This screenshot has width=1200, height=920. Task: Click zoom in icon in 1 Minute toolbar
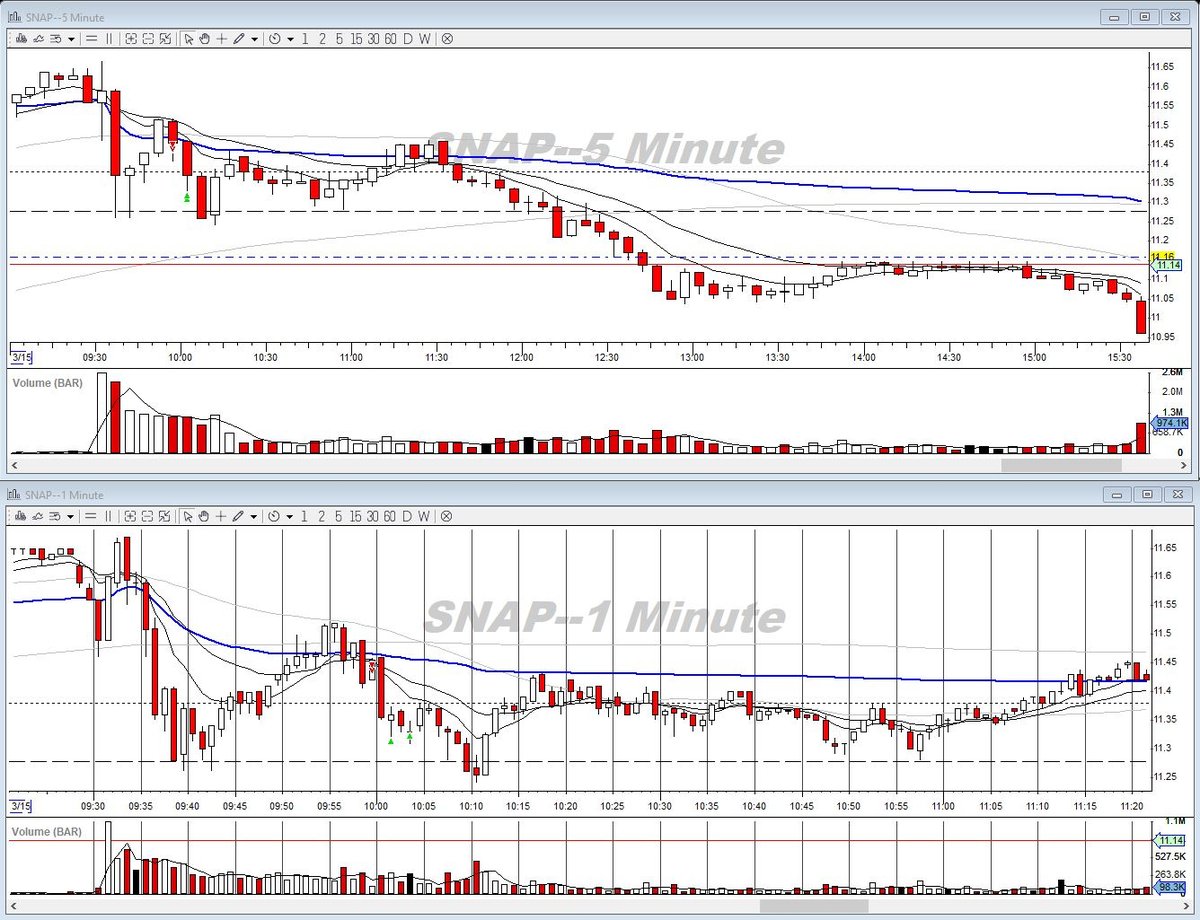click(131, 516)
